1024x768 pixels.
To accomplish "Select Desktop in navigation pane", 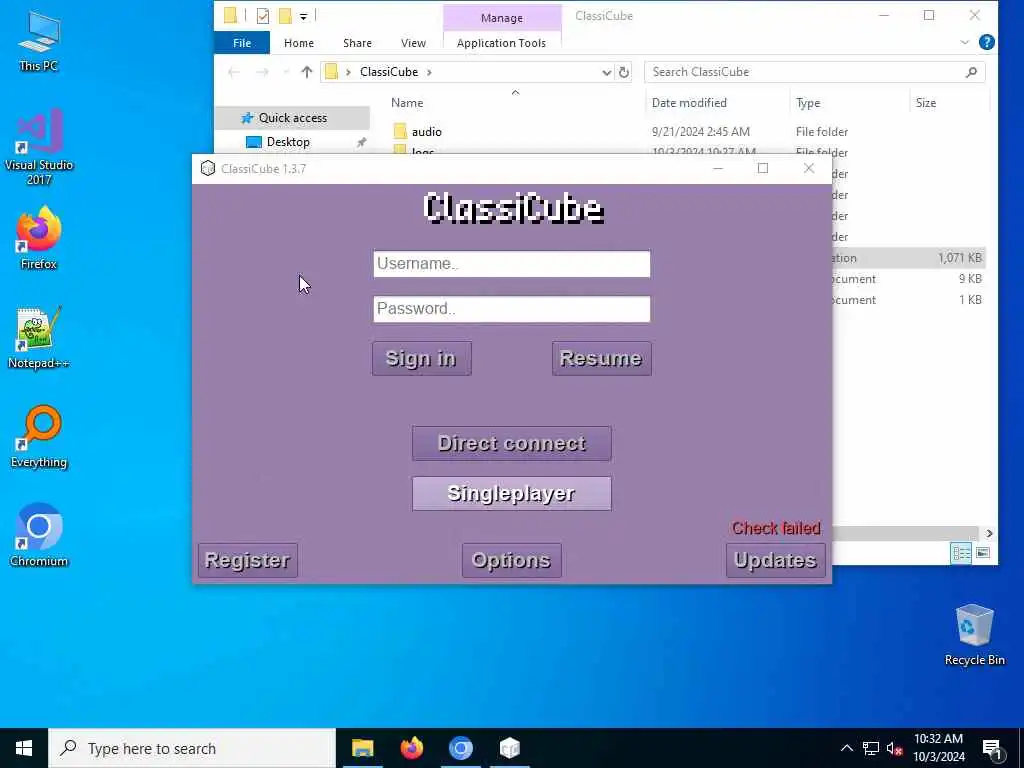I will [288, 142].
